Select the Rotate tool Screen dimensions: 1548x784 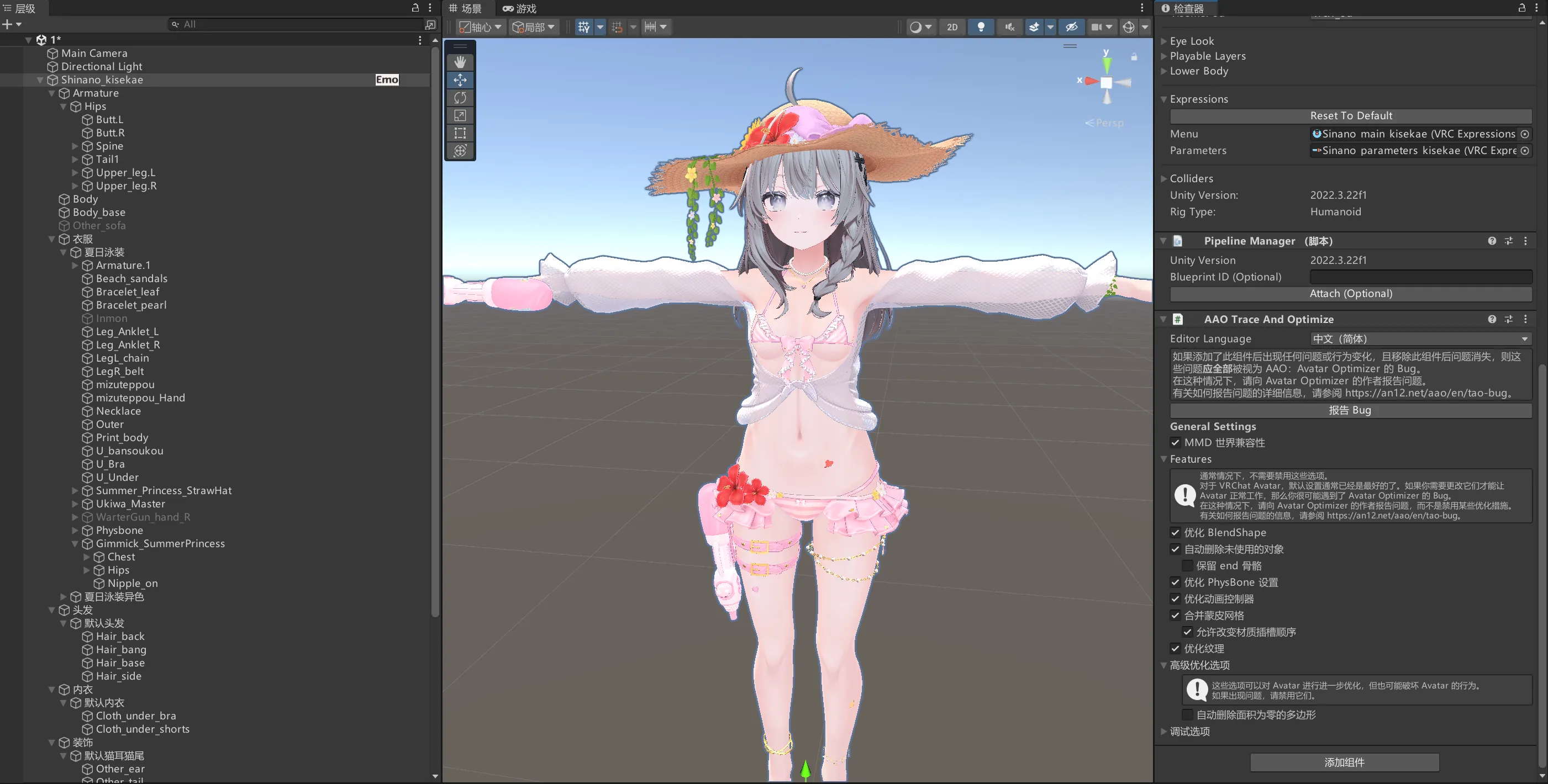click(x=460, y=97)
